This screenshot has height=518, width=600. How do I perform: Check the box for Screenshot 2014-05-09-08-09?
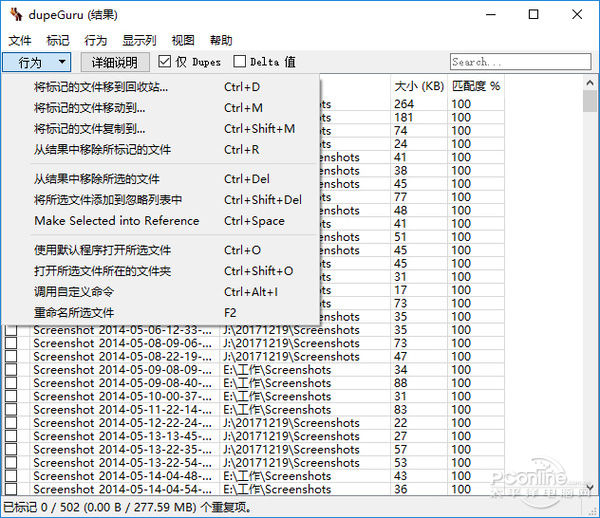(11, 370)
